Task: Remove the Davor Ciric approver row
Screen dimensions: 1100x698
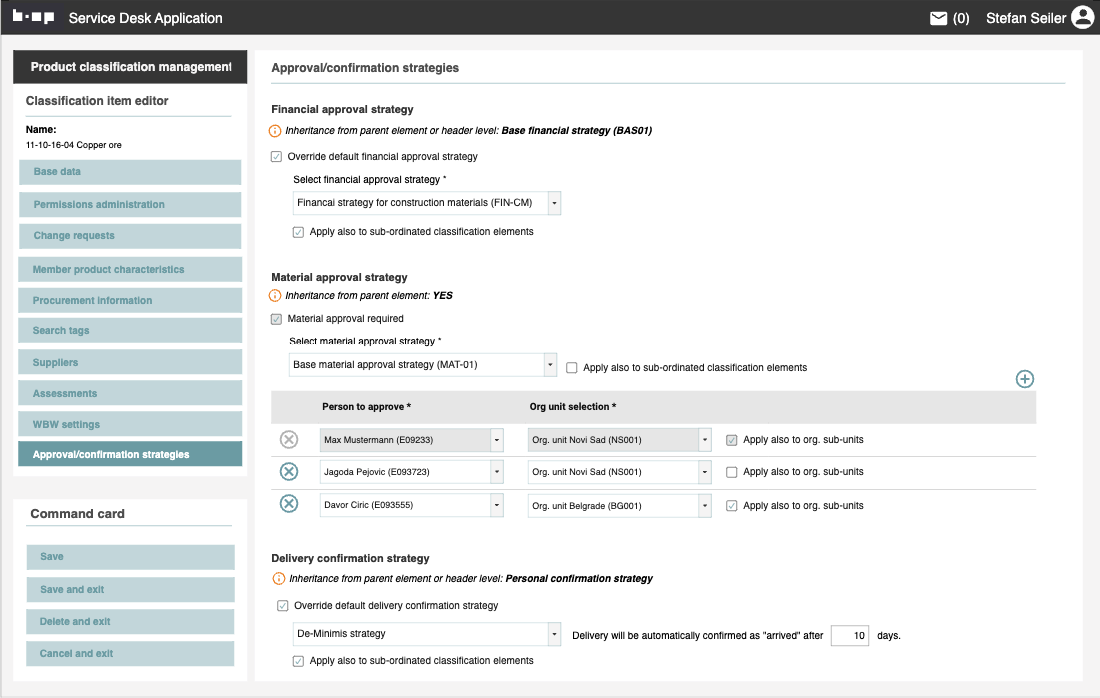Action: [289, 504]
